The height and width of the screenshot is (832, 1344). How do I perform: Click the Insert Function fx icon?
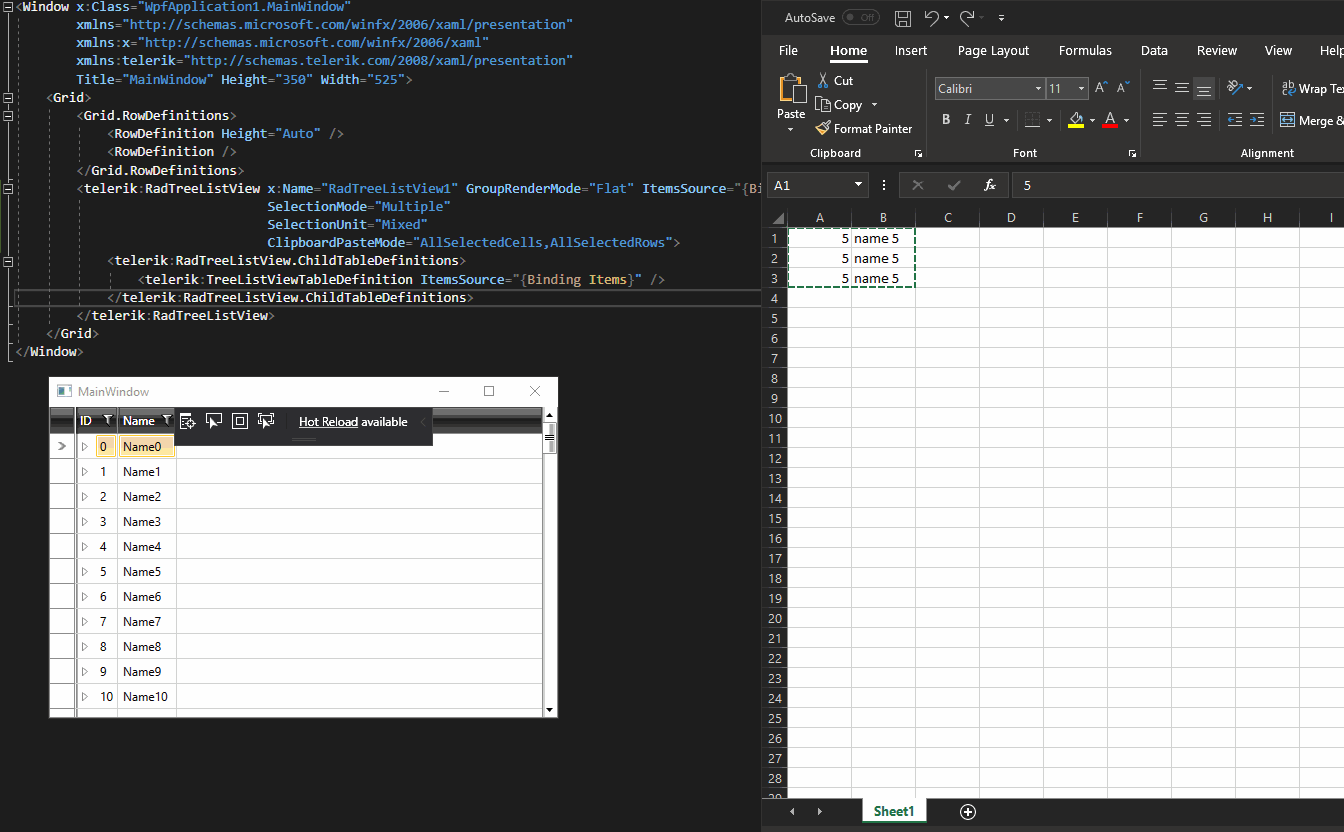989,185
